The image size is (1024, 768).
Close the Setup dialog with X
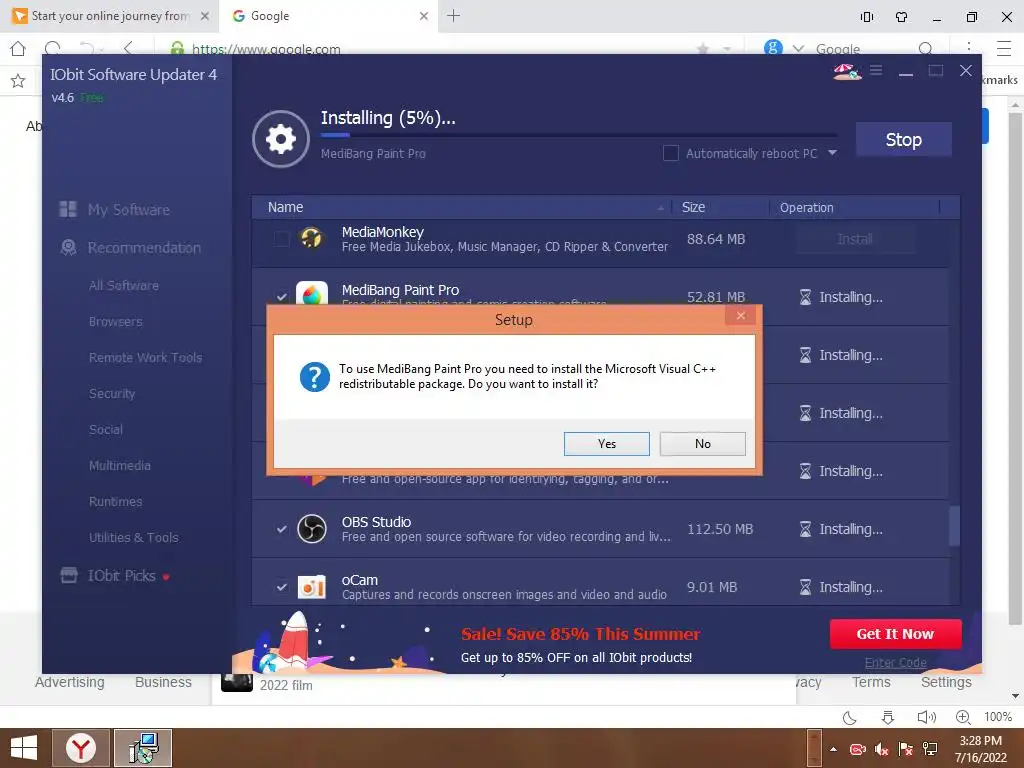(x=741, y=316)
